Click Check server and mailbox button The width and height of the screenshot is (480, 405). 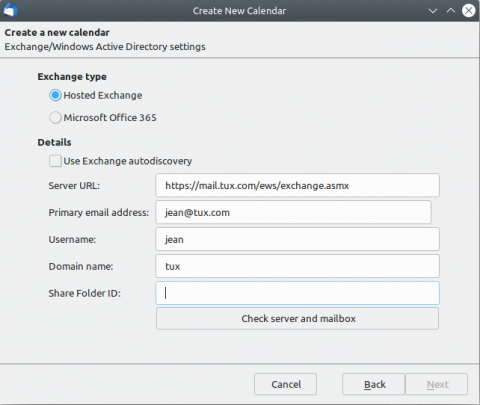pyautogui.click(x=297, y=319)
